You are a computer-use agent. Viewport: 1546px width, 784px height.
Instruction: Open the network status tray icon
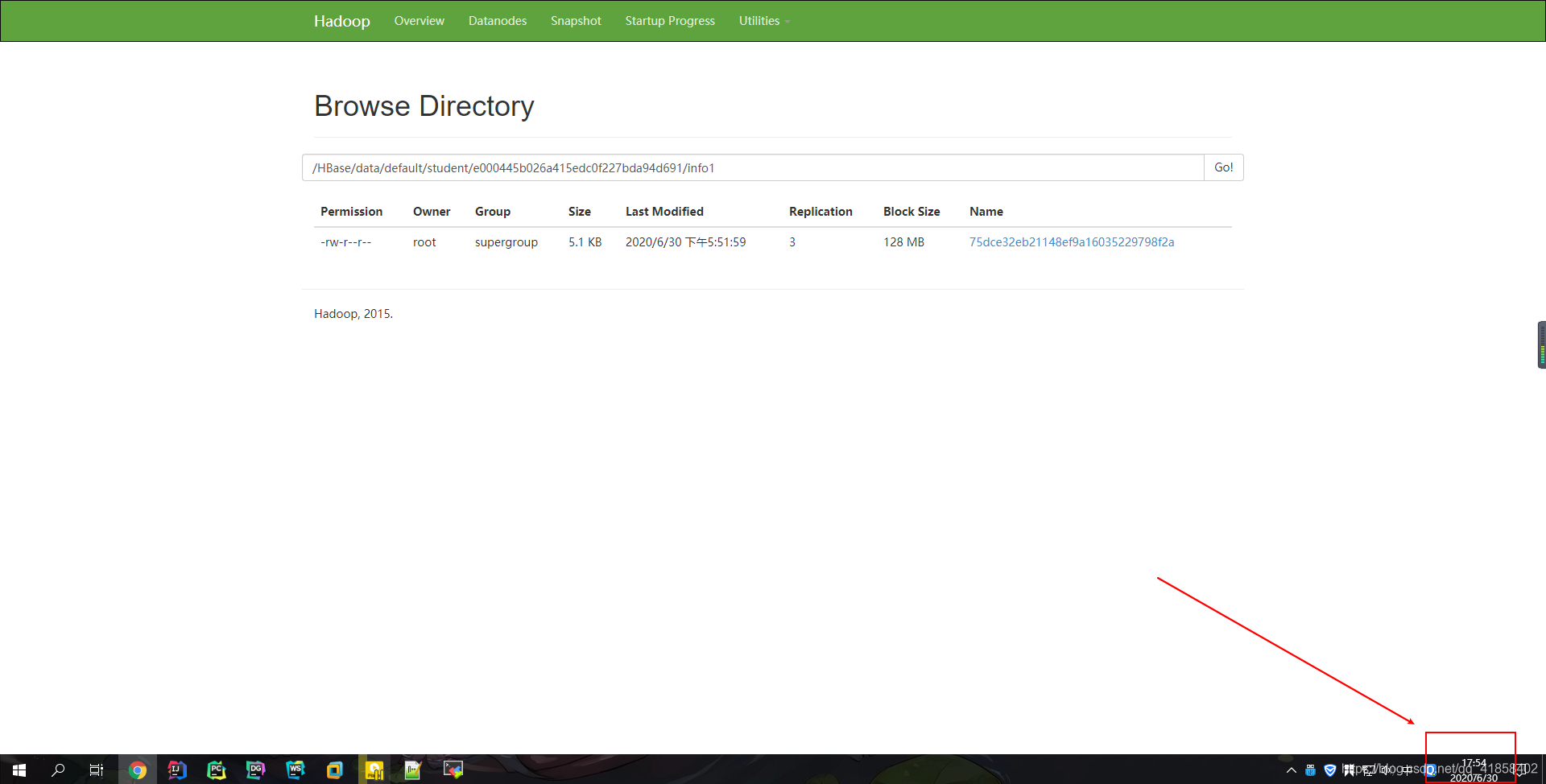1369,770
